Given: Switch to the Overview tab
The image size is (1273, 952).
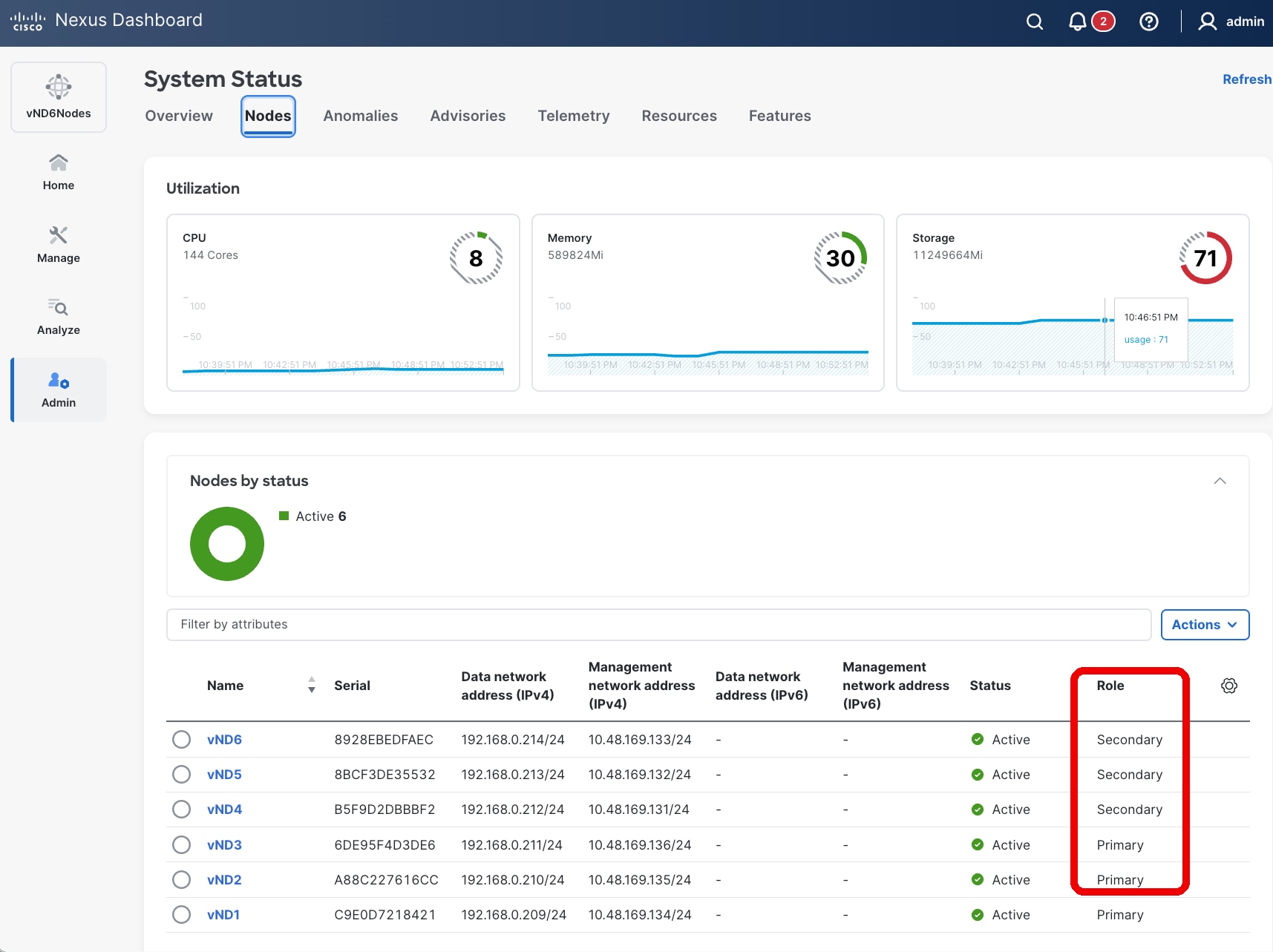Looking at the screenshot, I should point(179,116).
